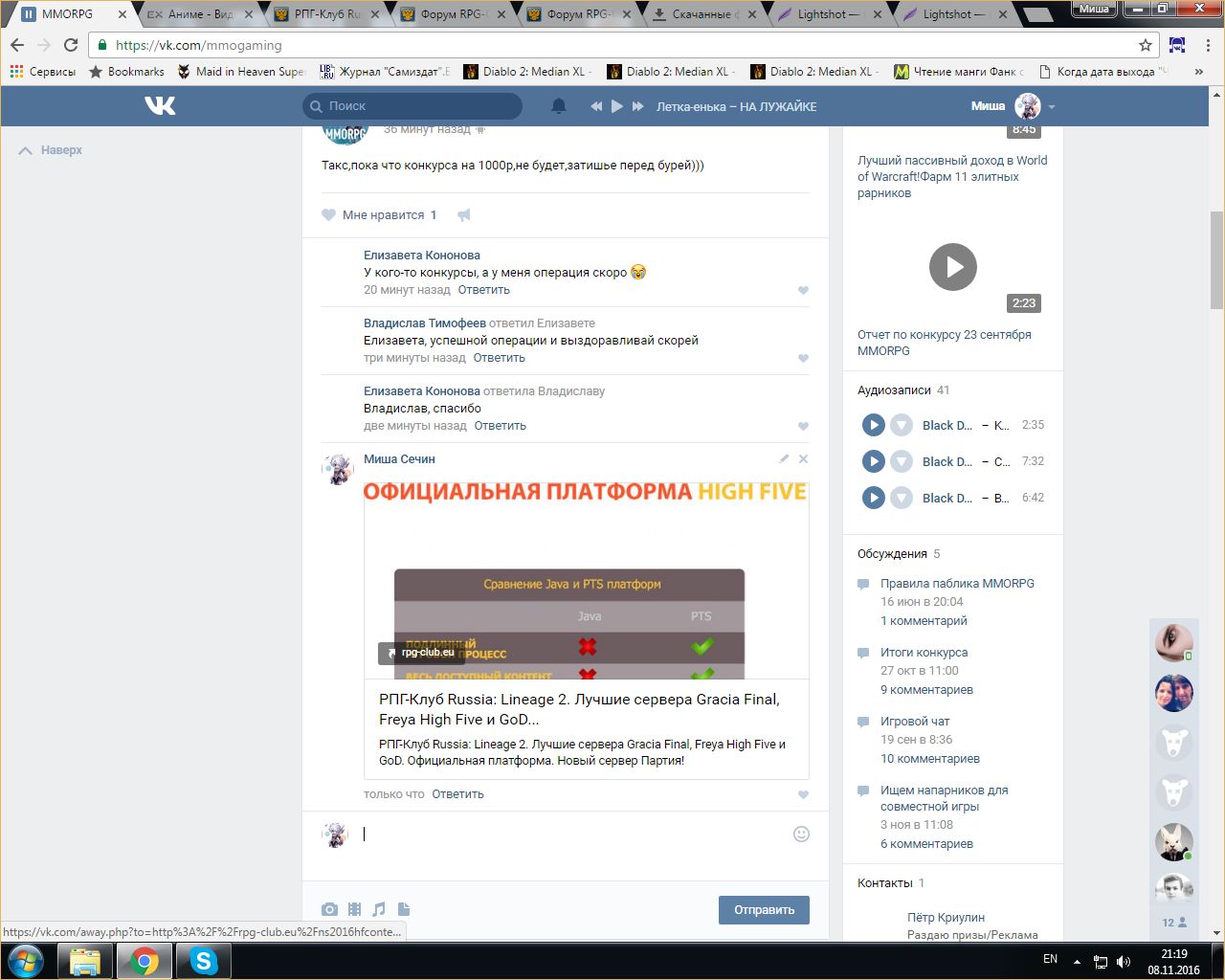Open Chrome menu three dots

[1208, 45]
